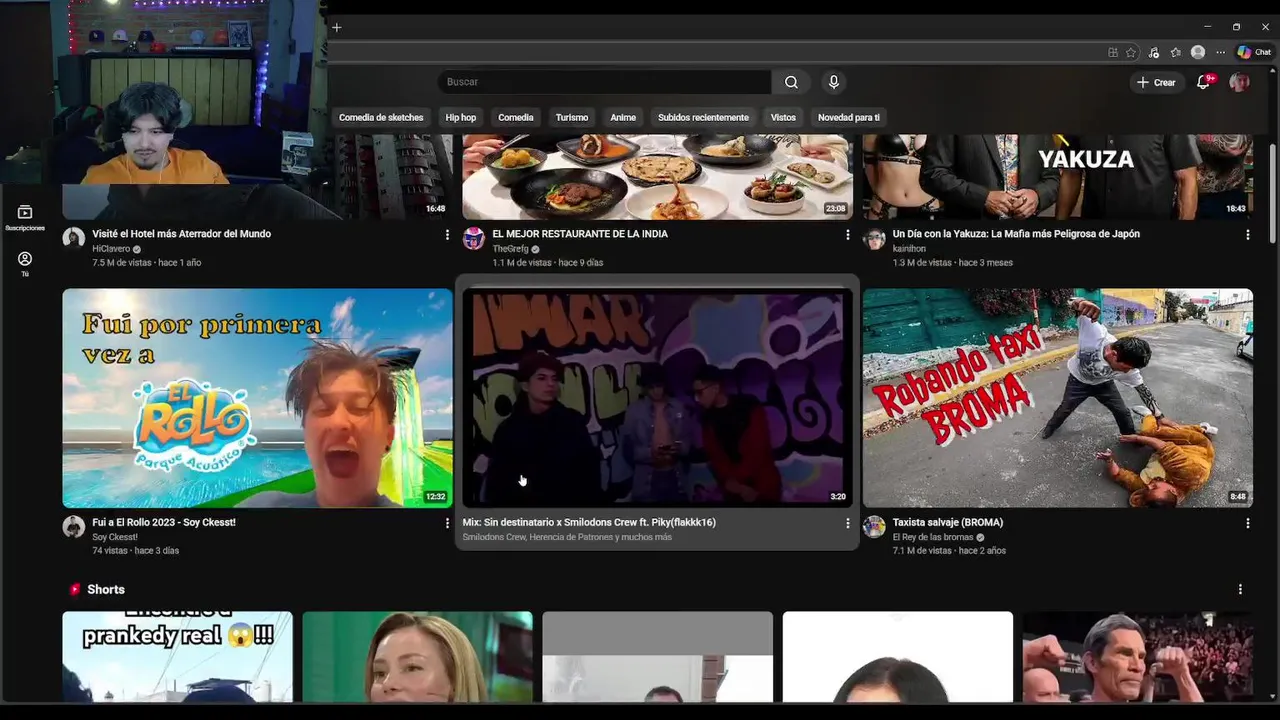Viewport: 1280px width, 720px height.
Task: Select the Vistos filter chip
Action: 783,117
